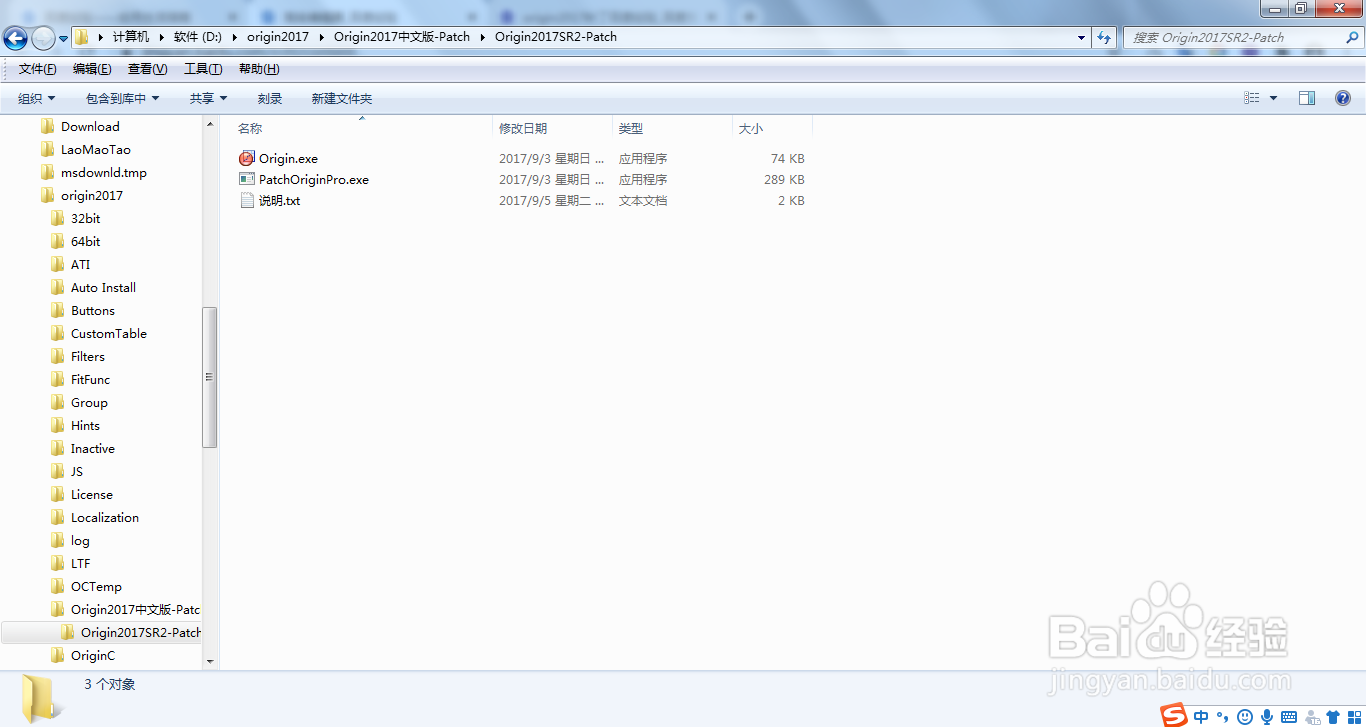Sort by the 类型 column header
Screen dimensions: 1366x727
[672, 128]
